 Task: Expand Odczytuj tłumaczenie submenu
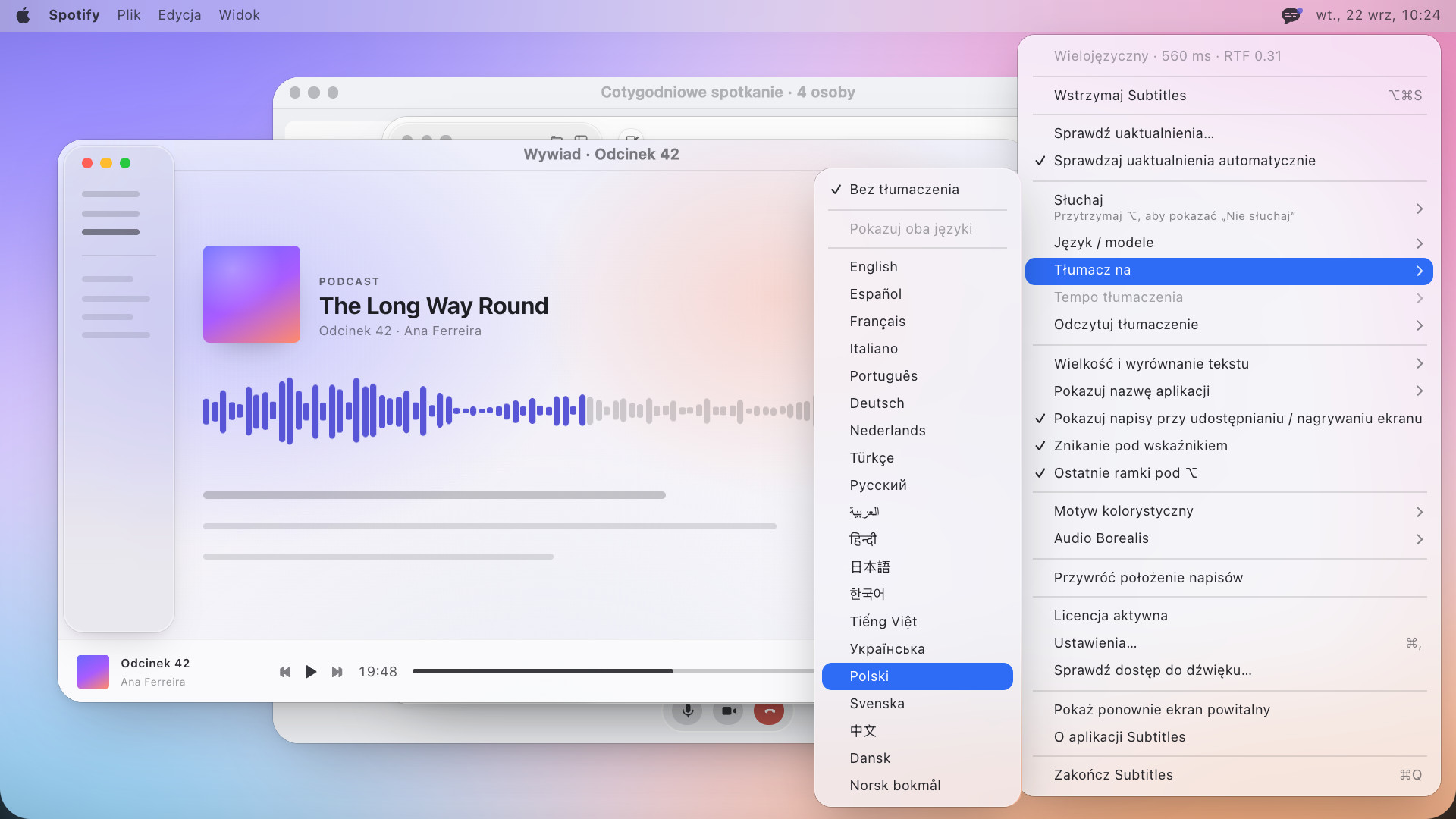pos(1228,325)
